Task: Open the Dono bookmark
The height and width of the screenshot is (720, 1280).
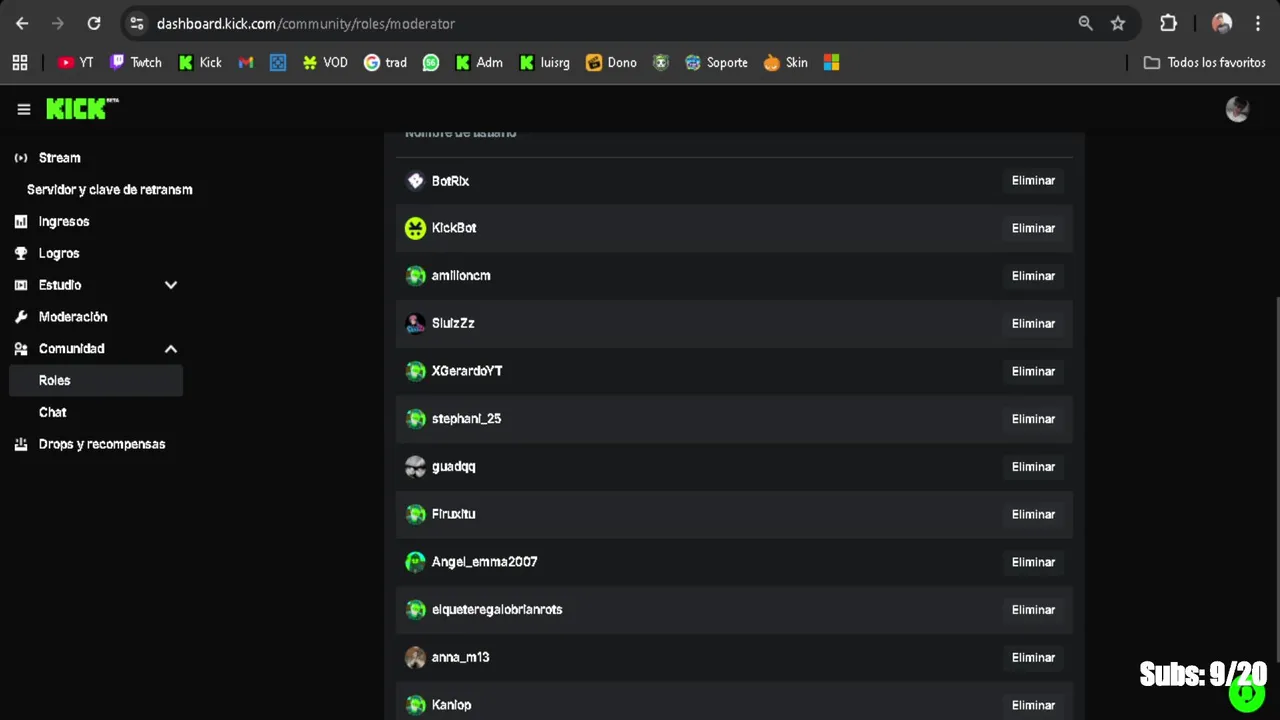Action: pyautogui.click(x=611, y=62)
